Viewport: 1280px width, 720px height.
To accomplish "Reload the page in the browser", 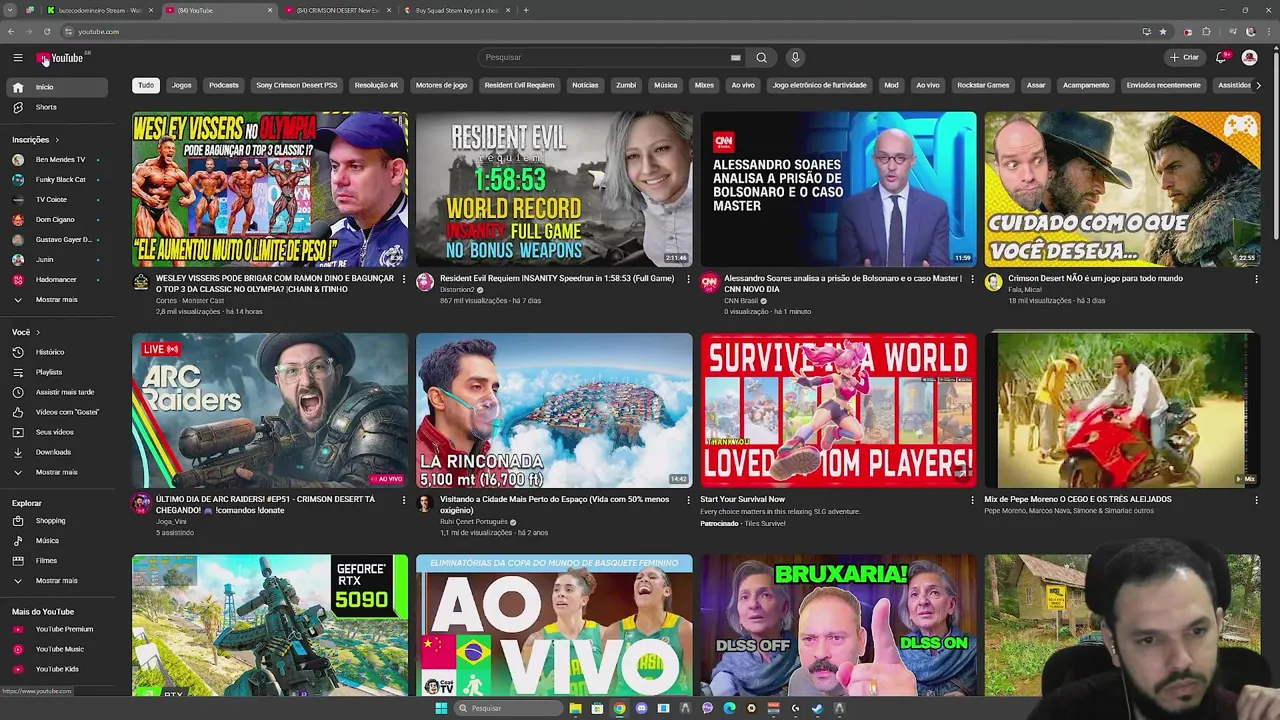I will (47, 32).
